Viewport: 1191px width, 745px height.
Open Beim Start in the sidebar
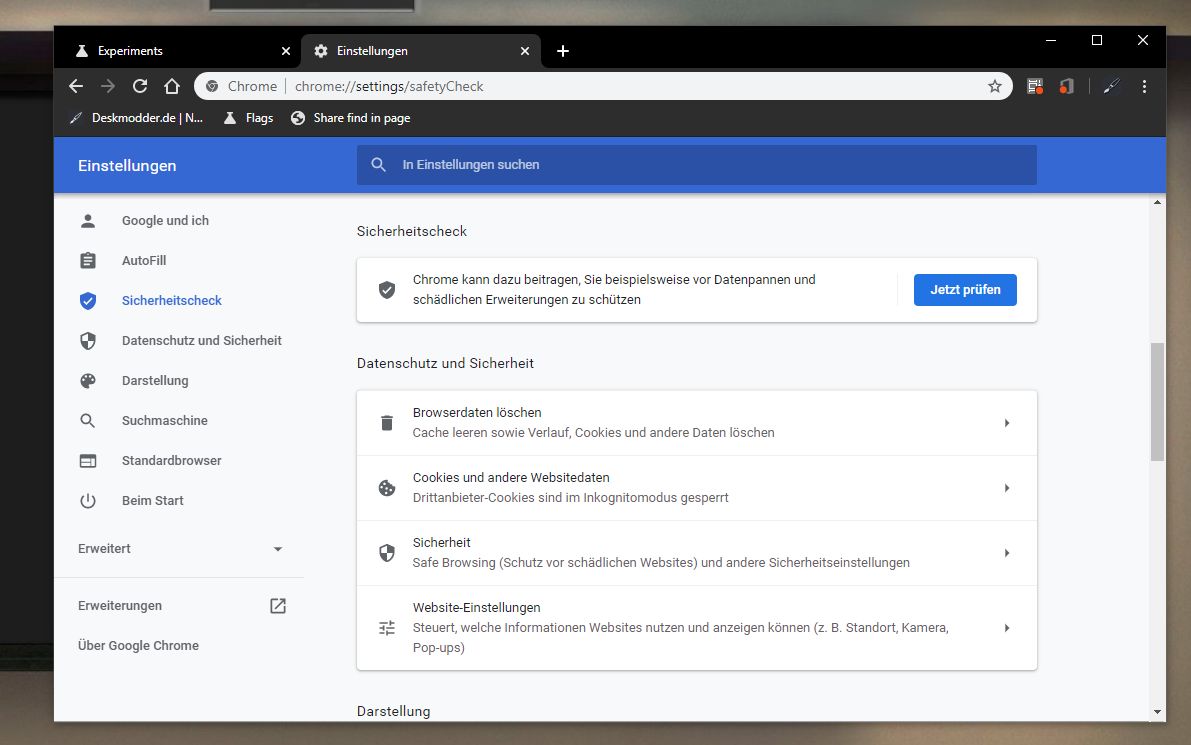pyautogui.click(x=153, y=500)
